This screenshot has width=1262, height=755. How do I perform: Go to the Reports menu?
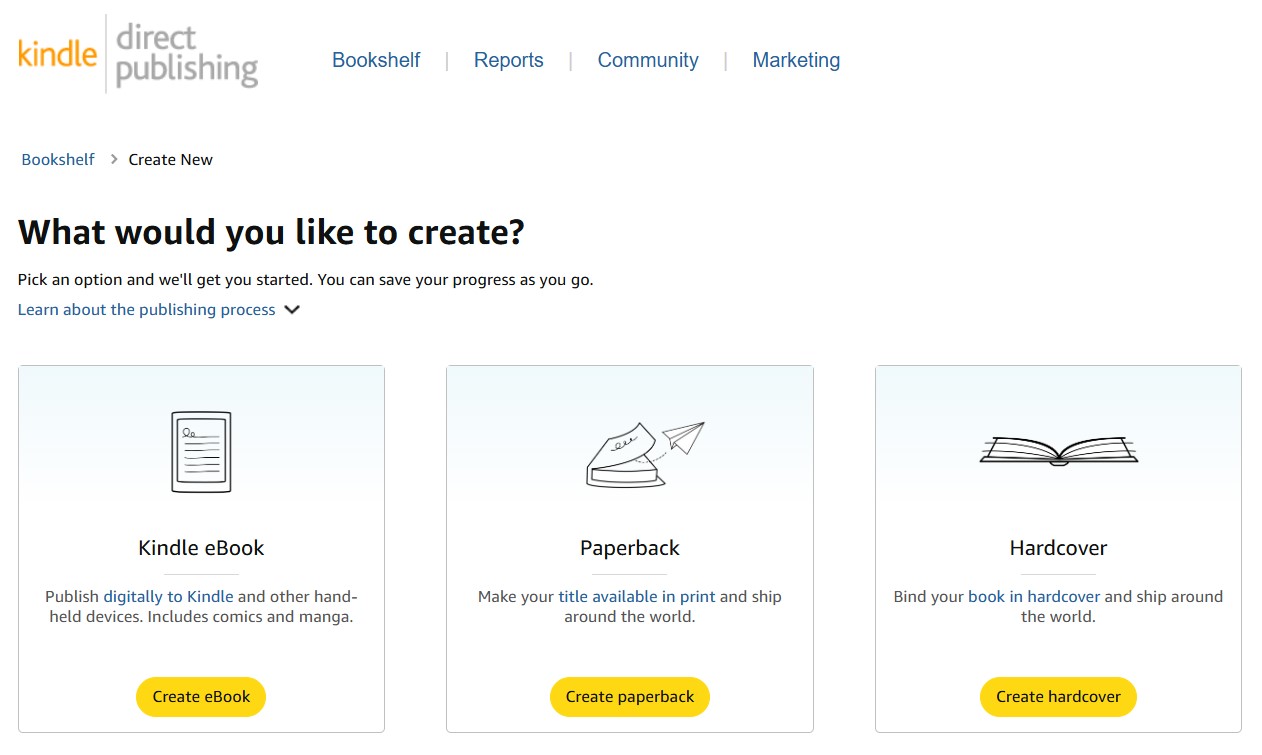(x=508, y=60)
